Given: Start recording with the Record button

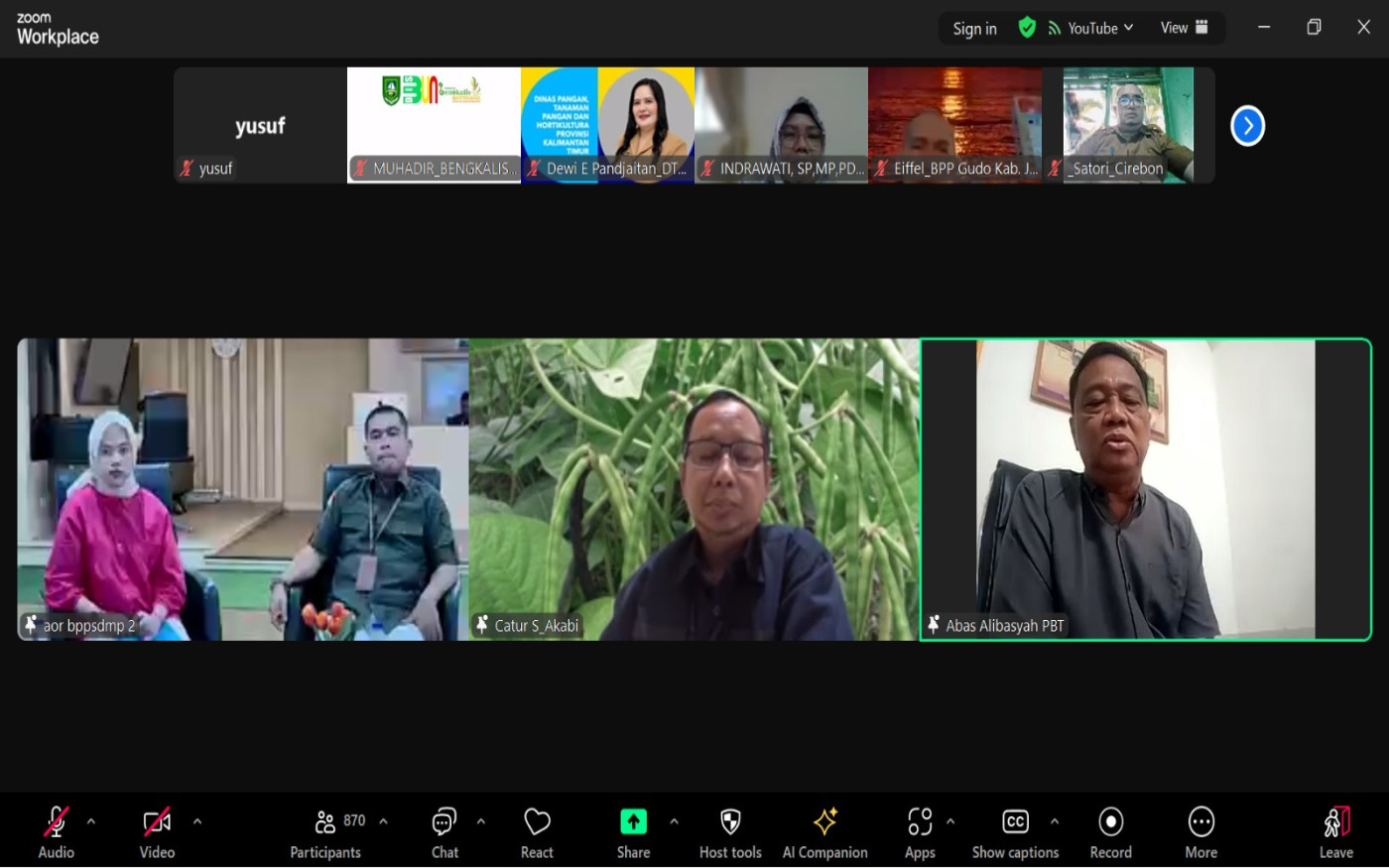Looking at the screenshot, I should 1110,832.
